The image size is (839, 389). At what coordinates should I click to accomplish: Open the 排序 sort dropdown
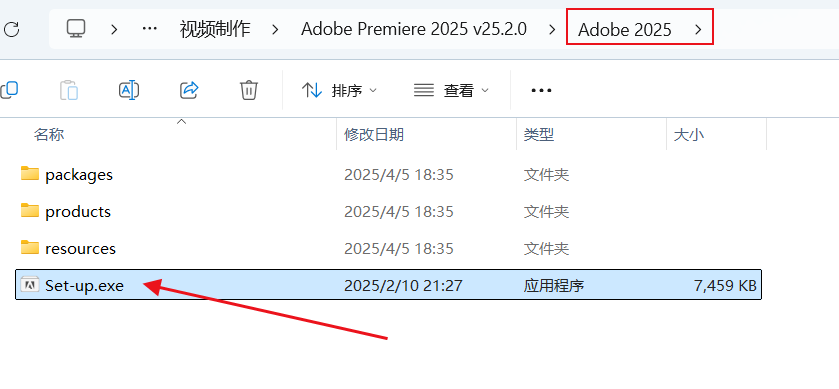coord(339,90)
